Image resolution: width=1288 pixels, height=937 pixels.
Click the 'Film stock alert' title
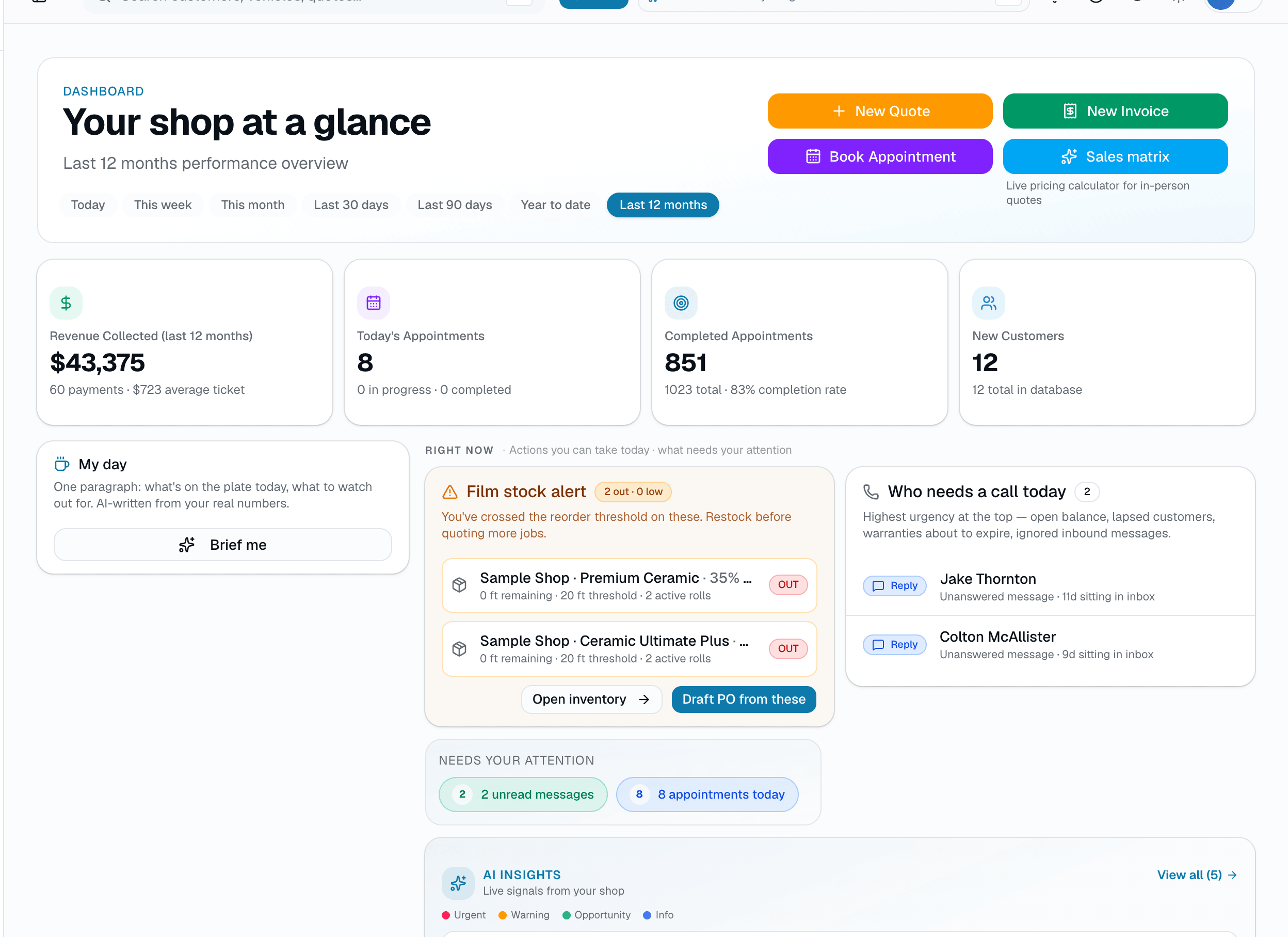(x=526, y=492)
